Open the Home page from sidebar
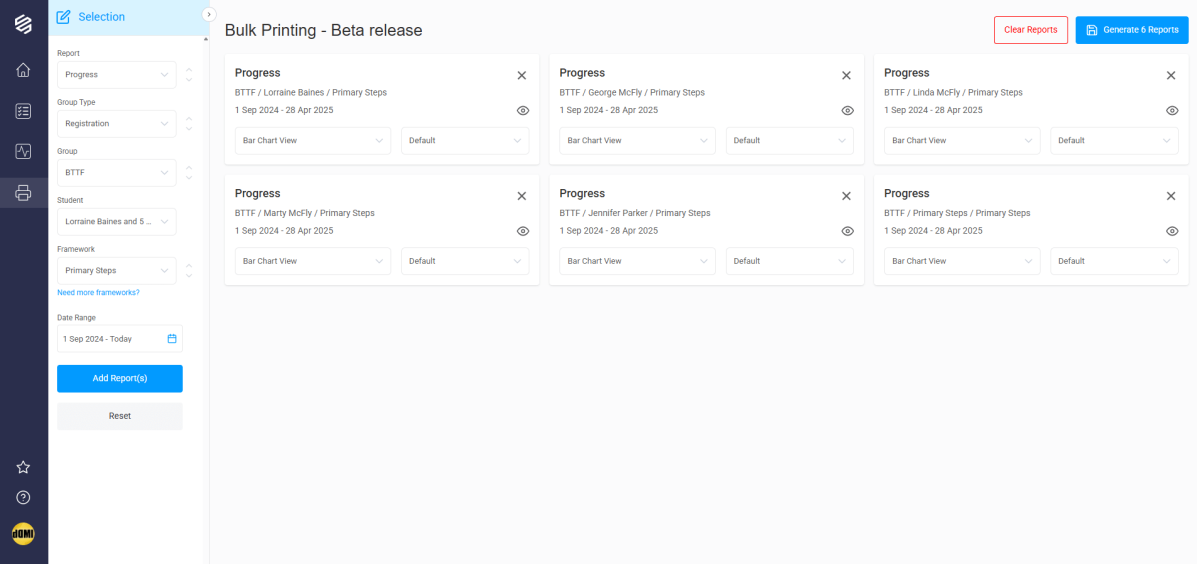 (23, 70)
